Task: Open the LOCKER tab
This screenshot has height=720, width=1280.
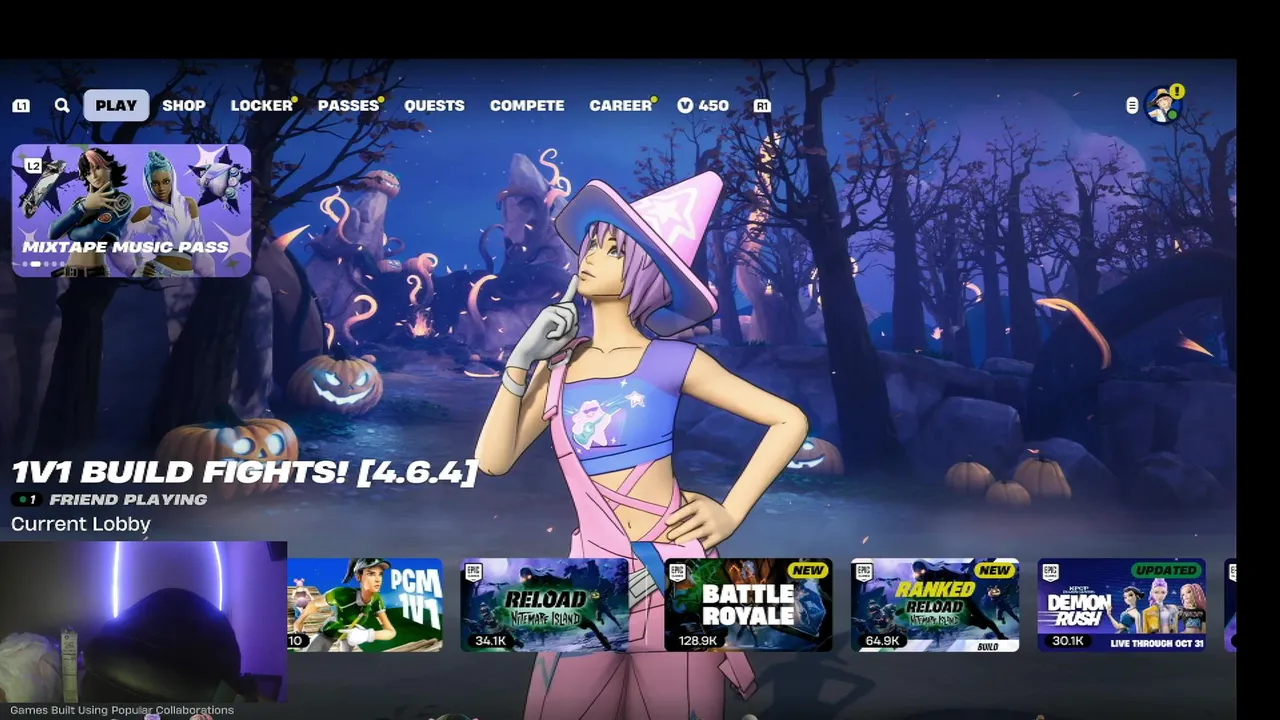Action: [x=261, y=105]
